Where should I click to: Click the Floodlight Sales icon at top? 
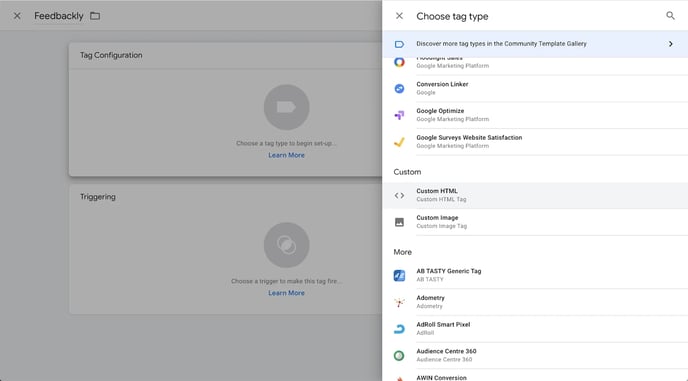pyautogui.click(x=399, y=62)
